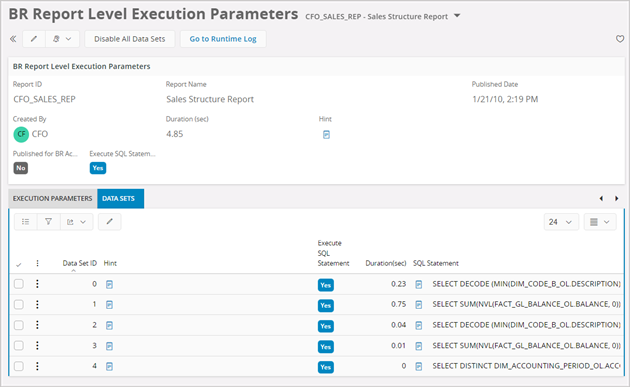Click the double-chevron collapse icon
Viewport: 630px width, 387px height.
[13, 39]
